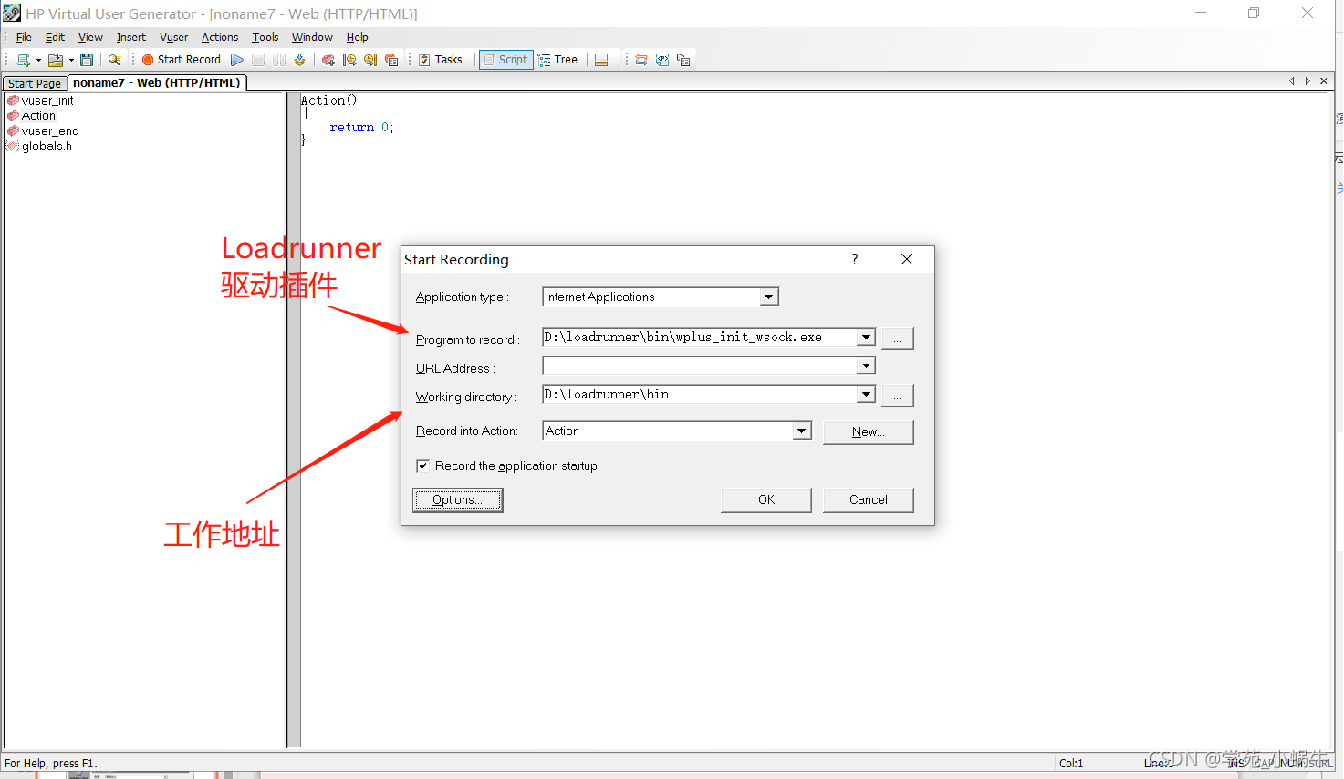Click the Save floppy disk icon
Image resolution: width=1344 pixels, height=779 pixels.
87,60
